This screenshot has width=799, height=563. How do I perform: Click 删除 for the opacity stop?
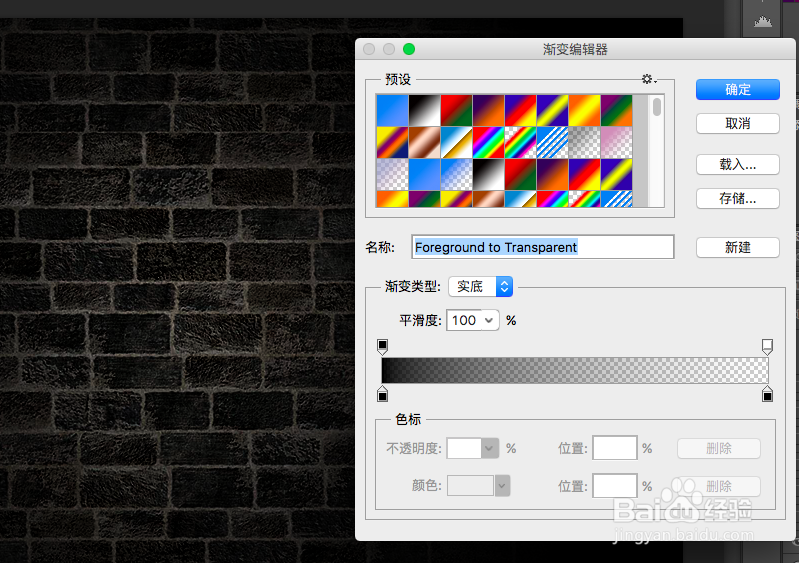(718, 448)
